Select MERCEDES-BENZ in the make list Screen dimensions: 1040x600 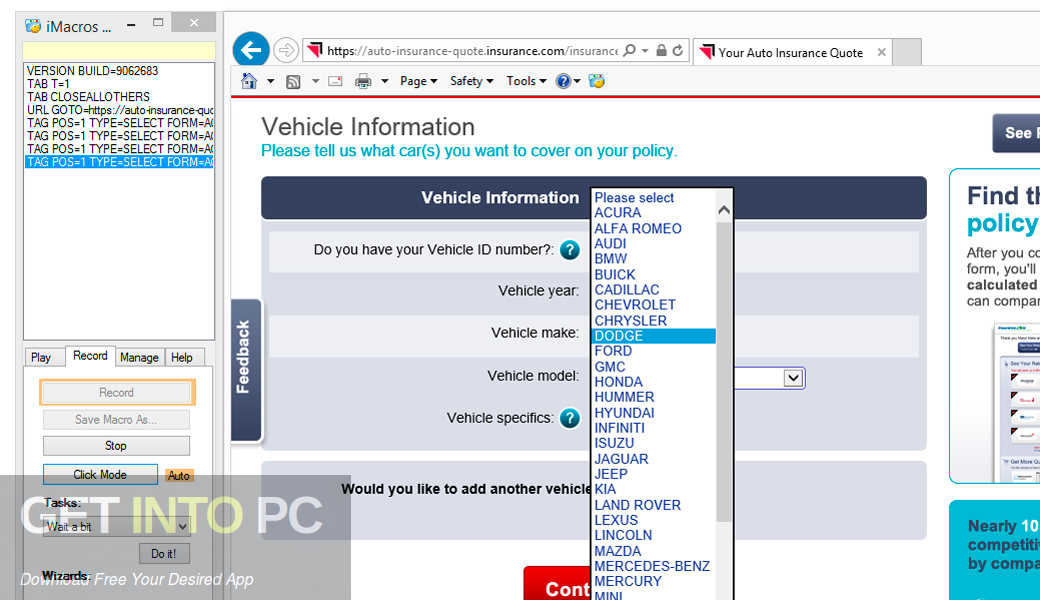pyautogui.click(x=653, y=566)
